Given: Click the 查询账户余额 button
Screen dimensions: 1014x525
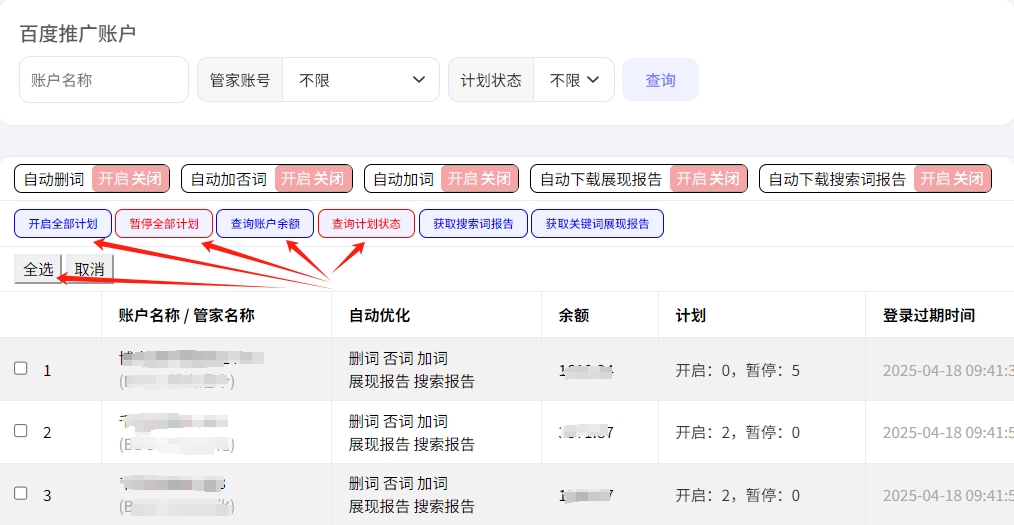Looking at the screenshot, I should coord(265,224).
